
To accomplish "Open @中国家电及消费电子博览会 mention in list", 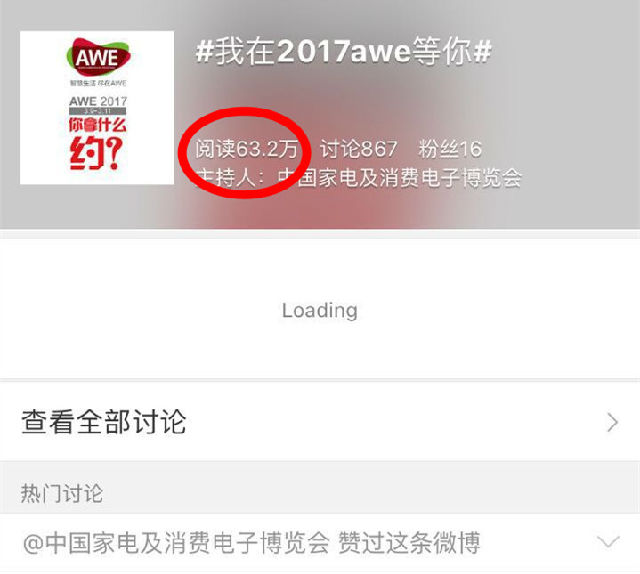I will (x=176, y=543).
